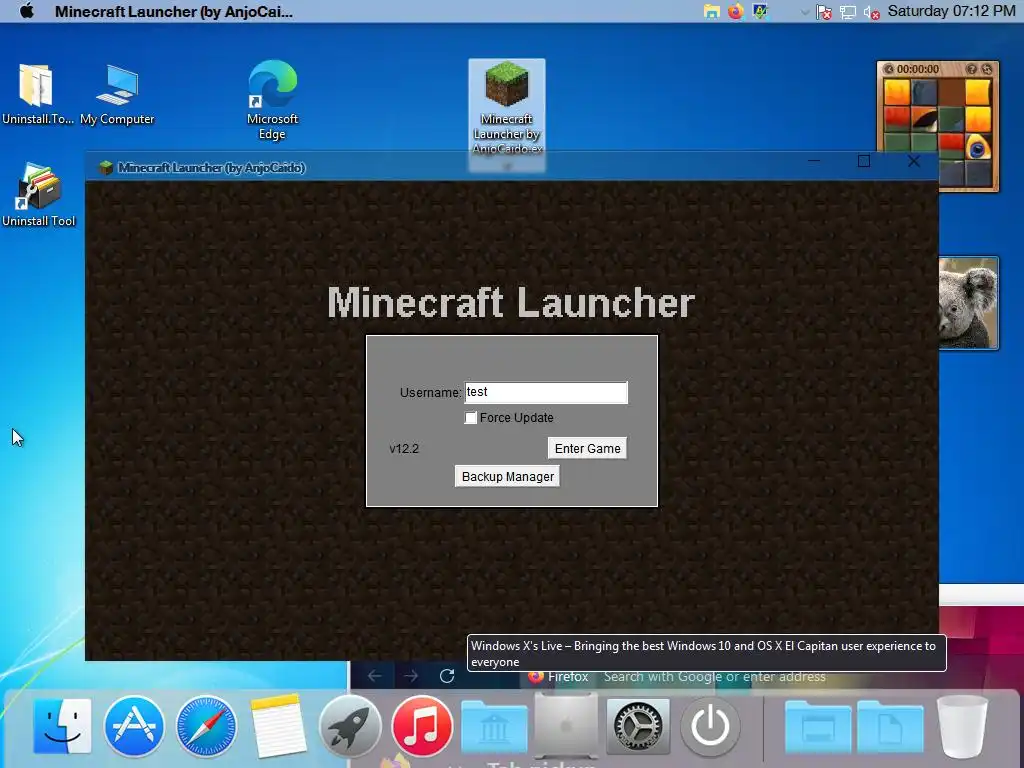Open Music app in the dock

pos(422,726)
